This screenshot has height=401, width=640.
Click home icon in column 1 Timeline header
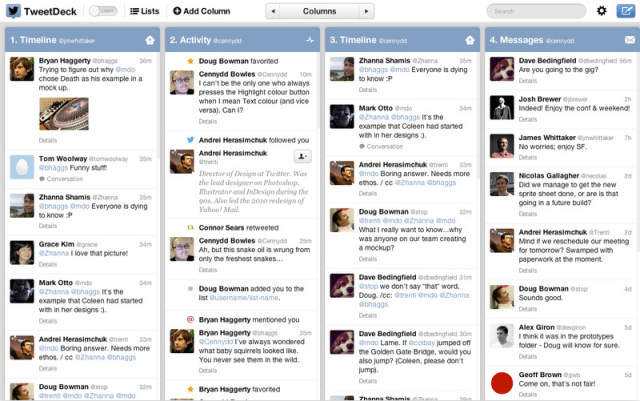click(150, 40)
